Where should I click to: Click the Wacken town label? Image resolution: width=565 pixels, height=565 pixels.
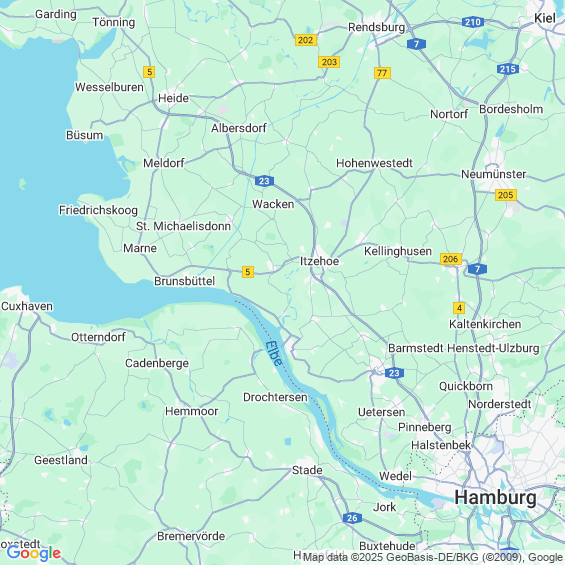coord(273,204)
